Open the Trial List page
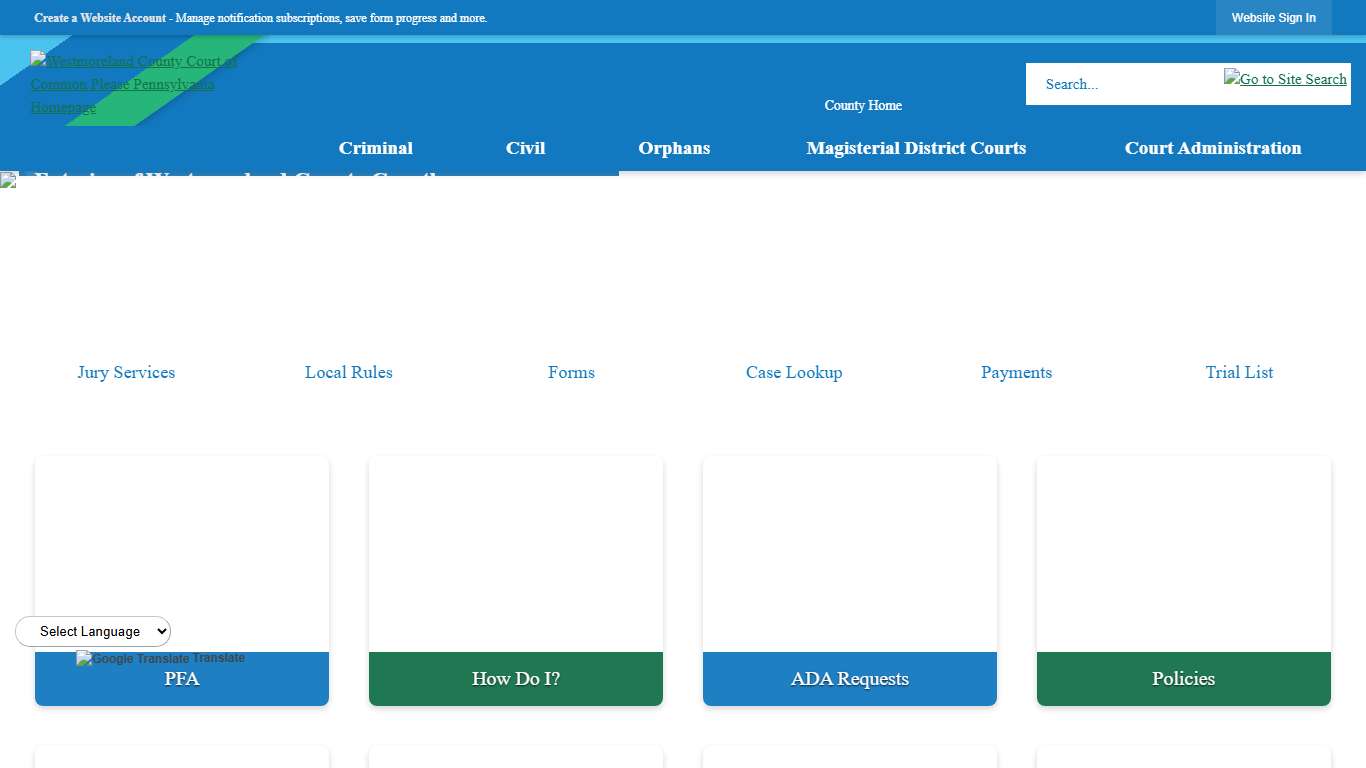Viewport: 1366px width, 768px height. coord(1239,372)
